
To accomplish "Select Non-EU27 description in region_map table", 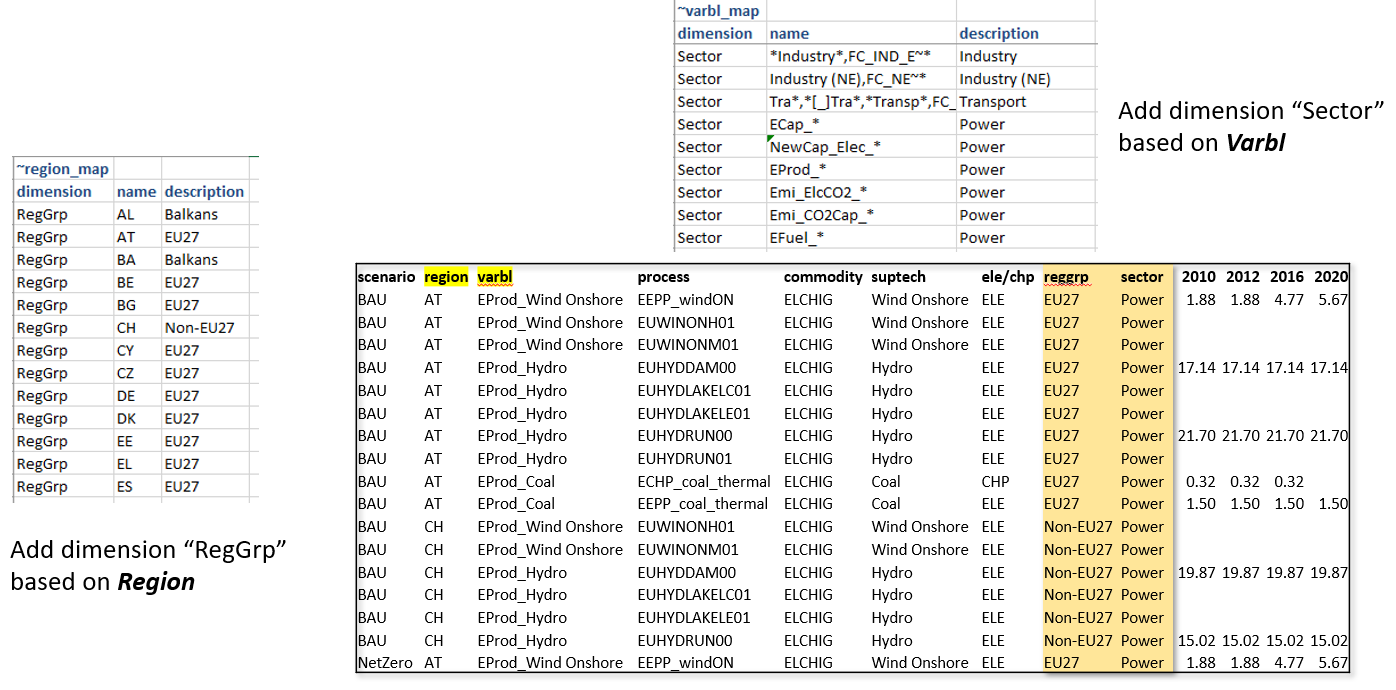I will coord(205,328).
